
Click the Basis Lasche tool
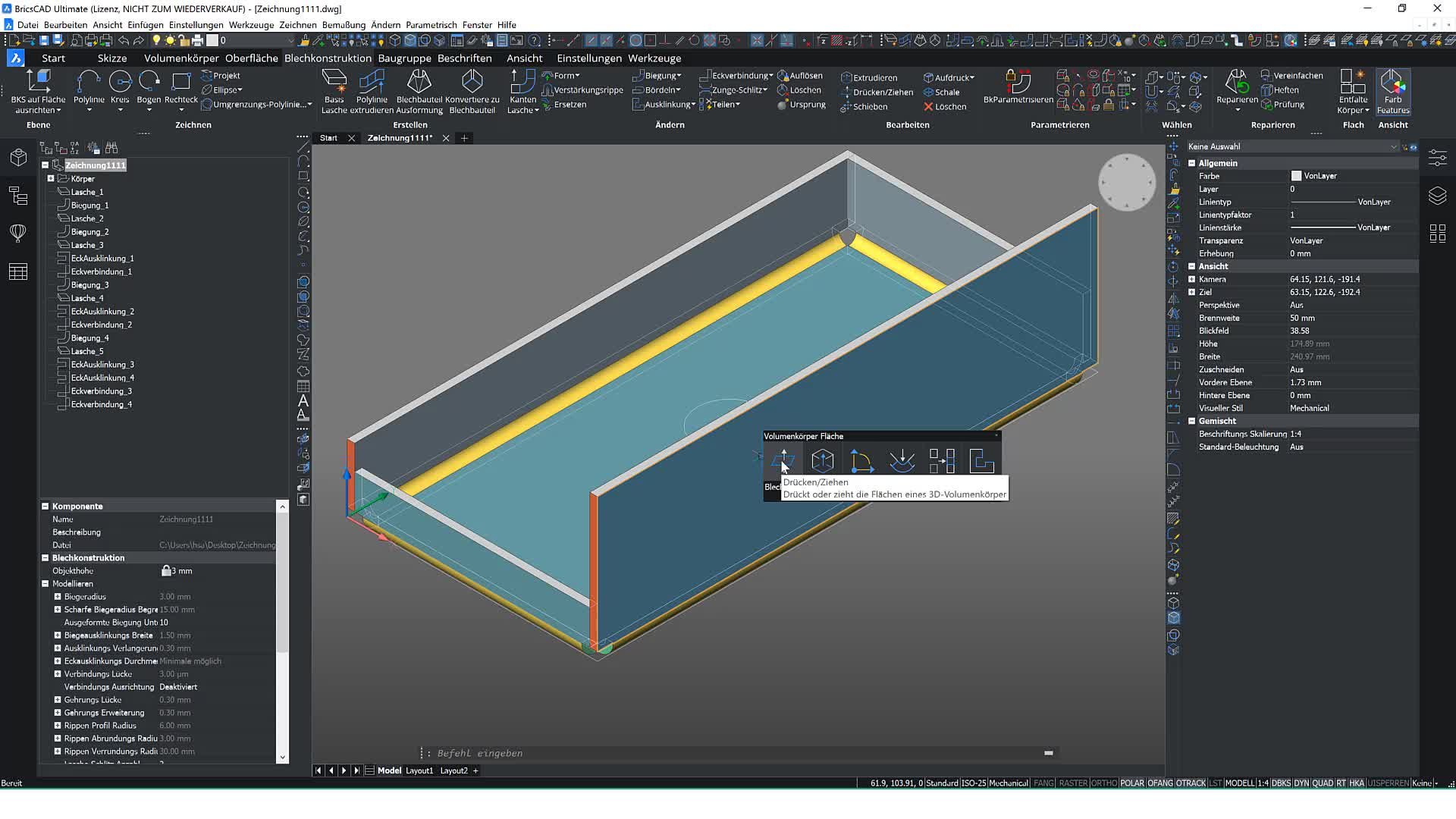click(x=334, y=91)
